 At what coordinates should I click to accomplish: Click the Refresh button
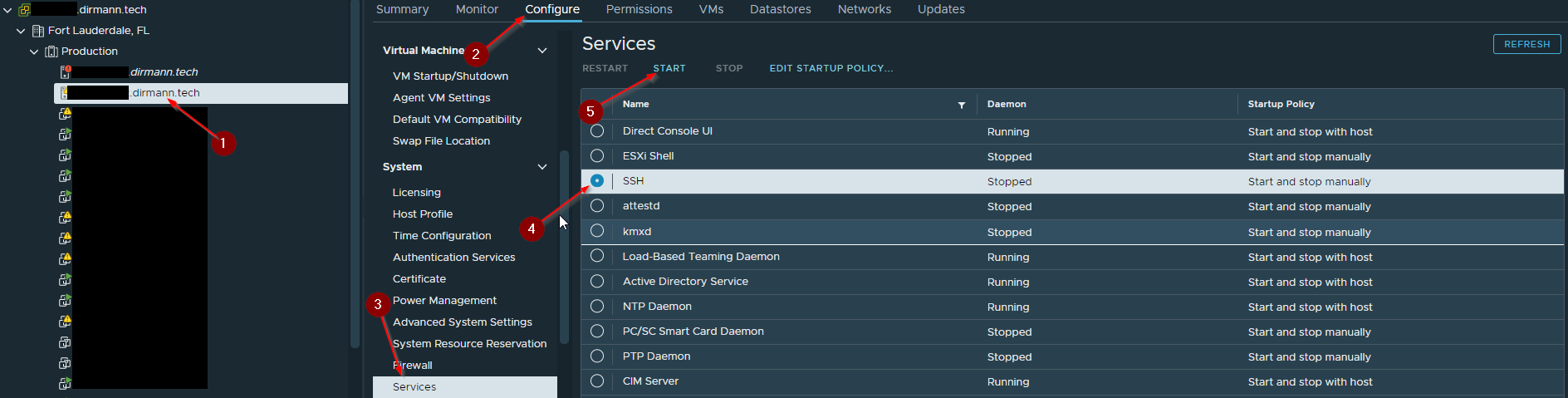tap(1526, 44)
